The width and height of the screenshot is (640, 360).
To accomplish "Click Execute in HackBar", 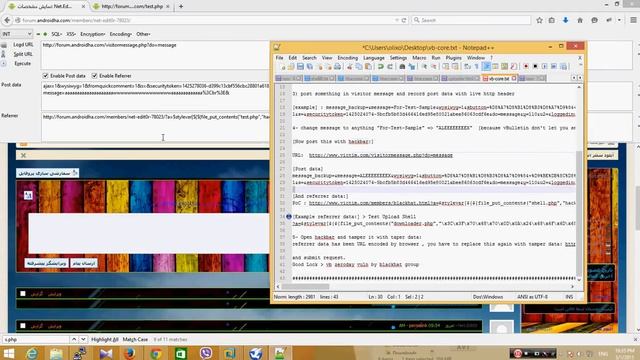I will pos(22,64).
